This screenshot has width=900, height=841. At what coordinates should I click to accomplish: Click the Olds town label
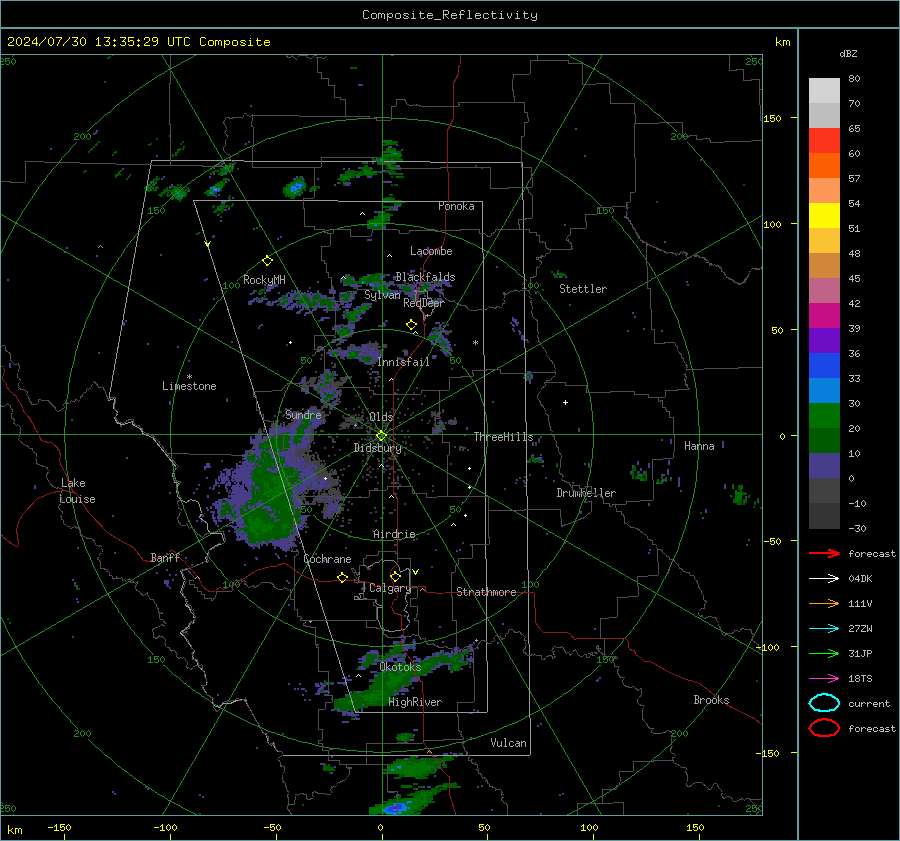coord(381,417)
